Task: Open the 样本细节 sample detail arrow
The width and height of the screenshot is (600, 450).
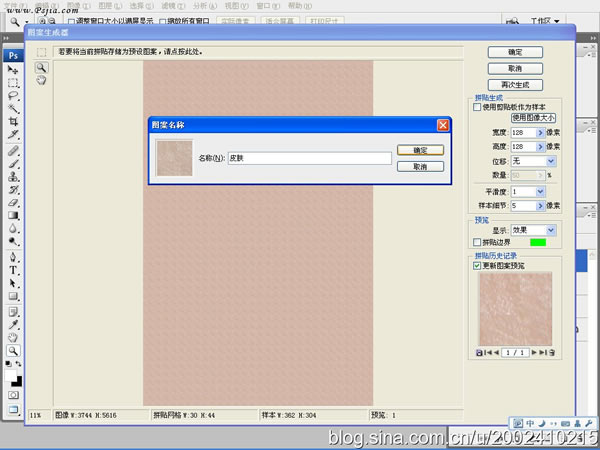Action: pos(540,206)
